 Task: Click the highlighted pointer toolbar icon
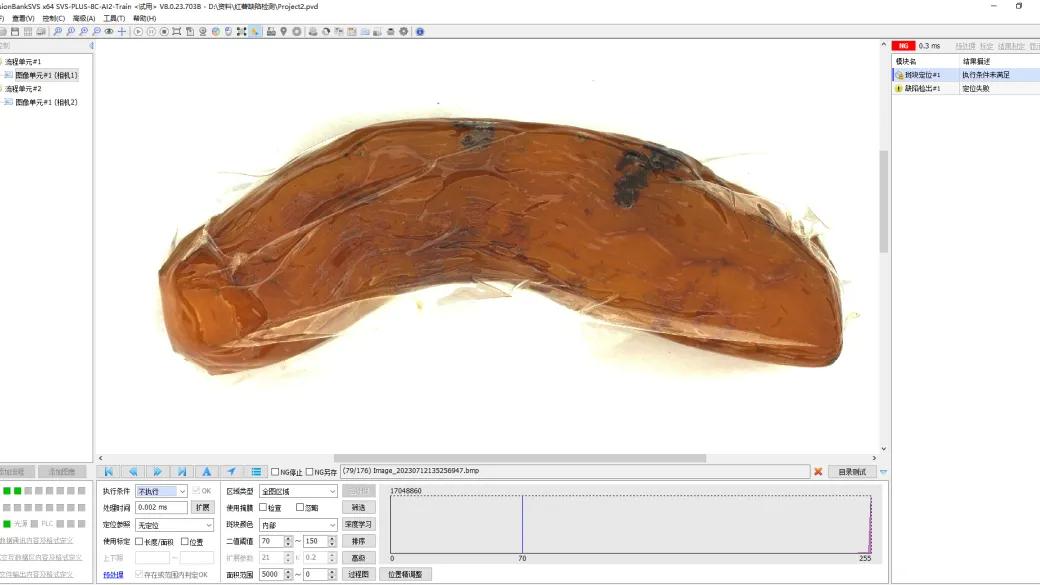255,31
